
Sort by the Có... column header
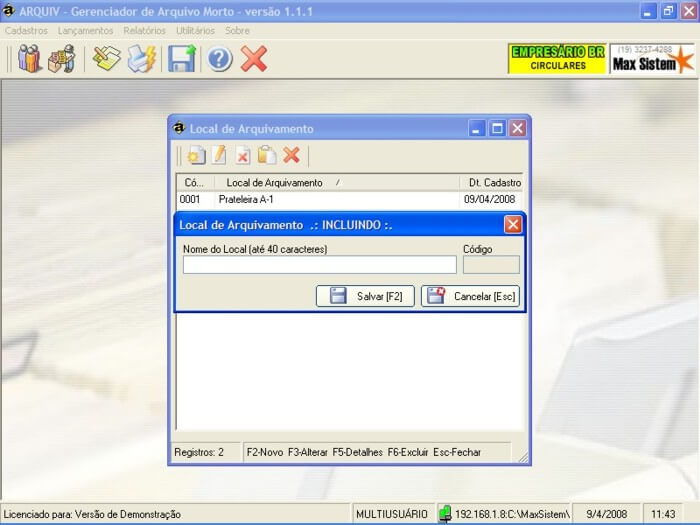coord(194,183)
